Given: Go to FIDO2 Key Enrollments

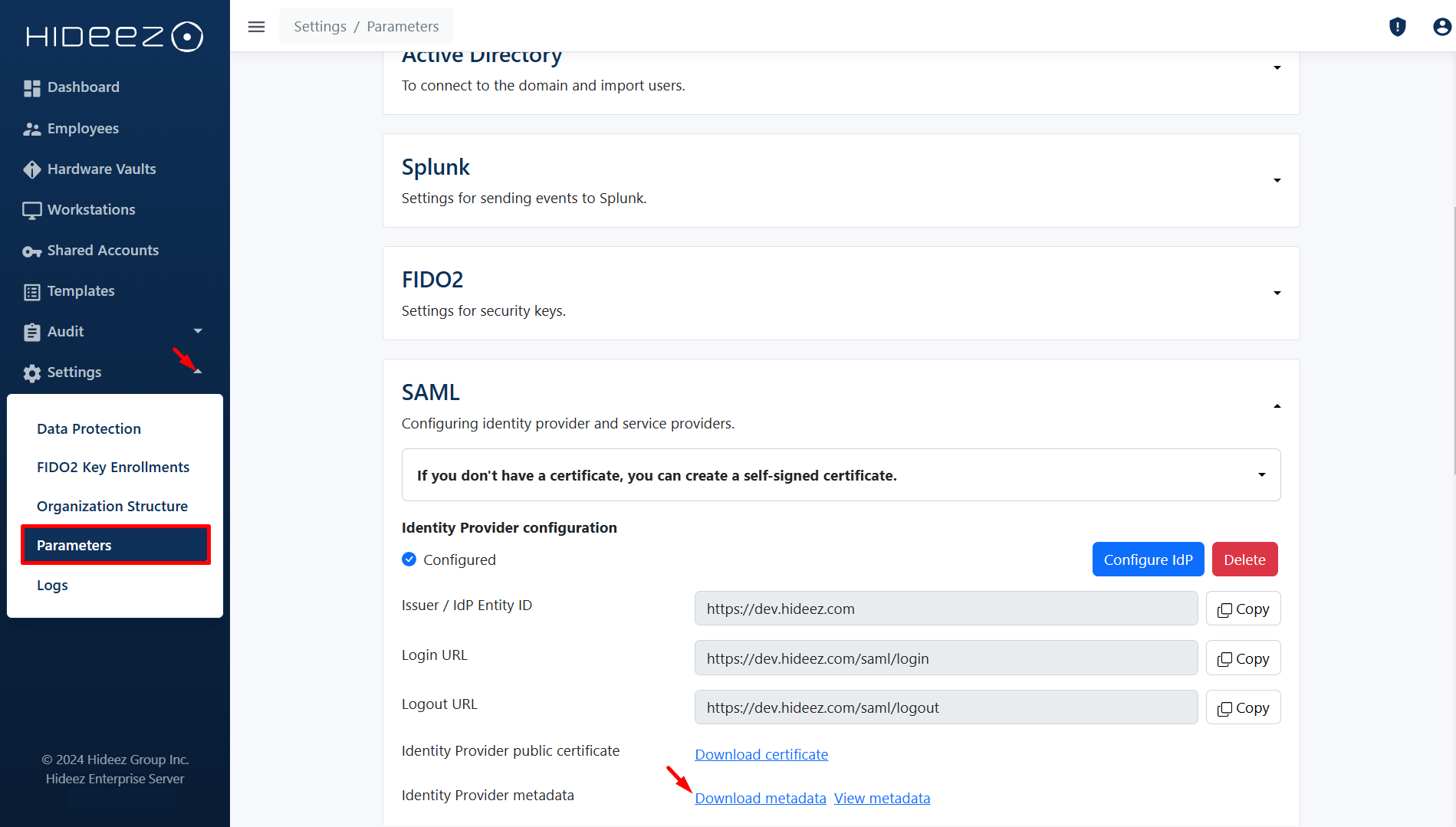Looking at the screenshot, I should (113, 467).
